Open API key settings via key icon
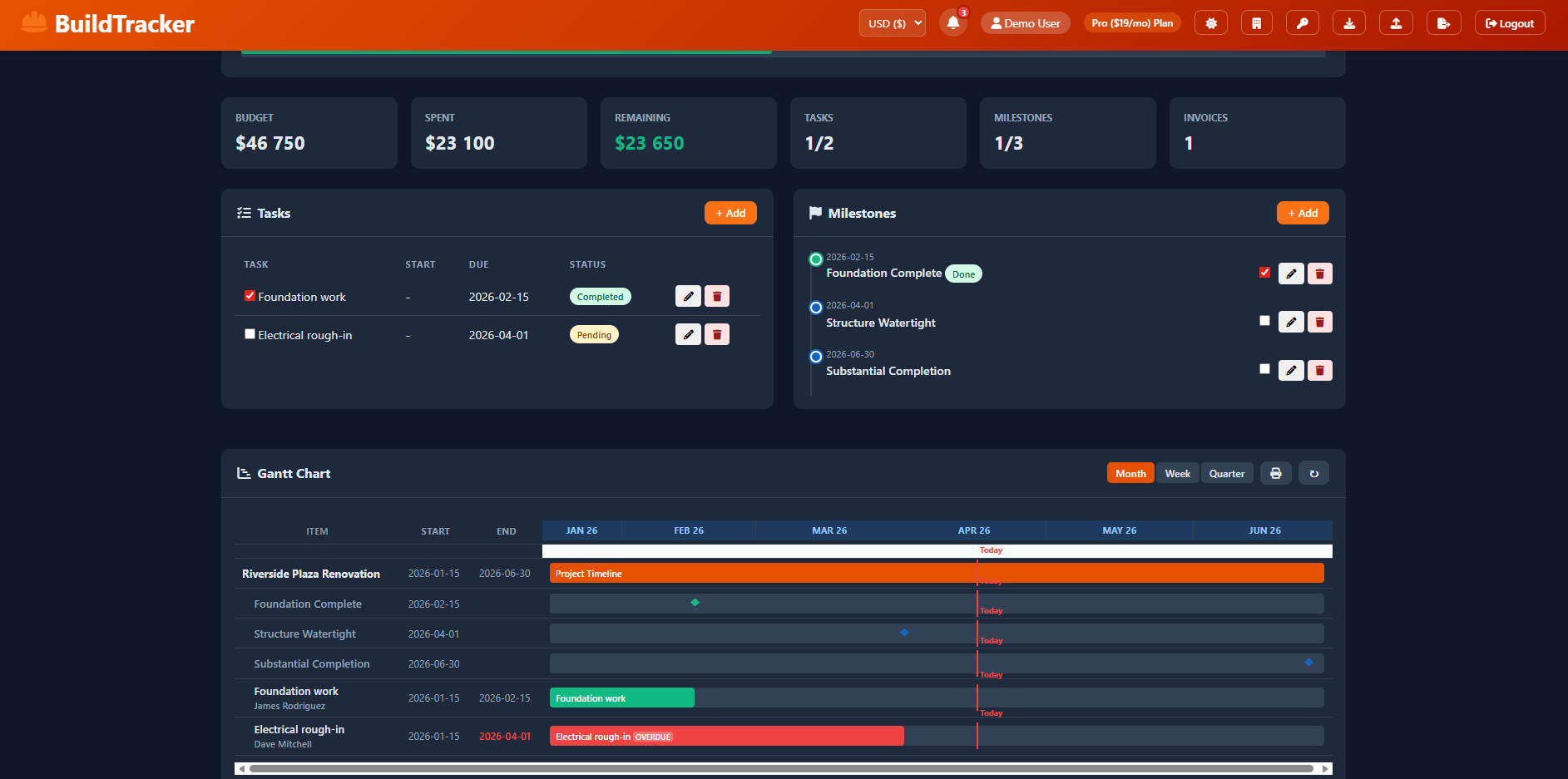 [x=1302, y=22]
